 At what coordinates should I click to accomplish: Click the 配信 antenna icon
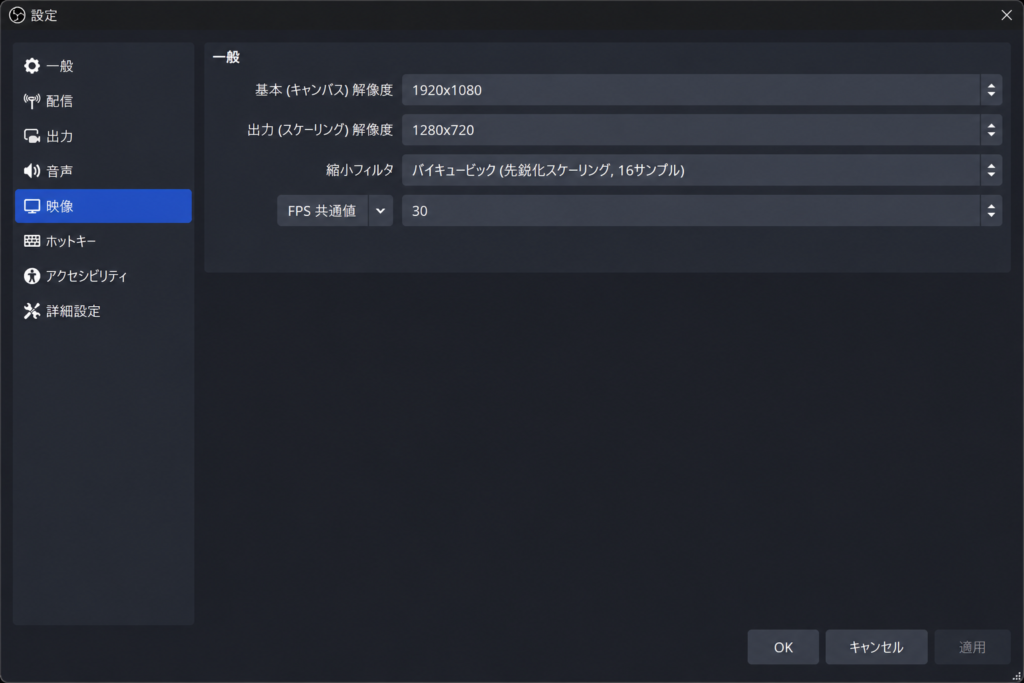(31, 101)
